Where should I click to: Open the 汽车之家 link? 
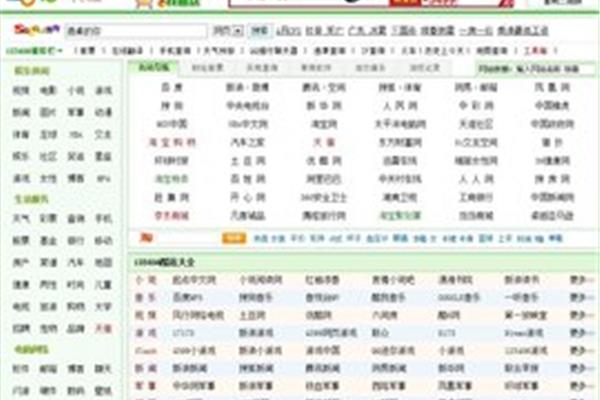(248, 142)
